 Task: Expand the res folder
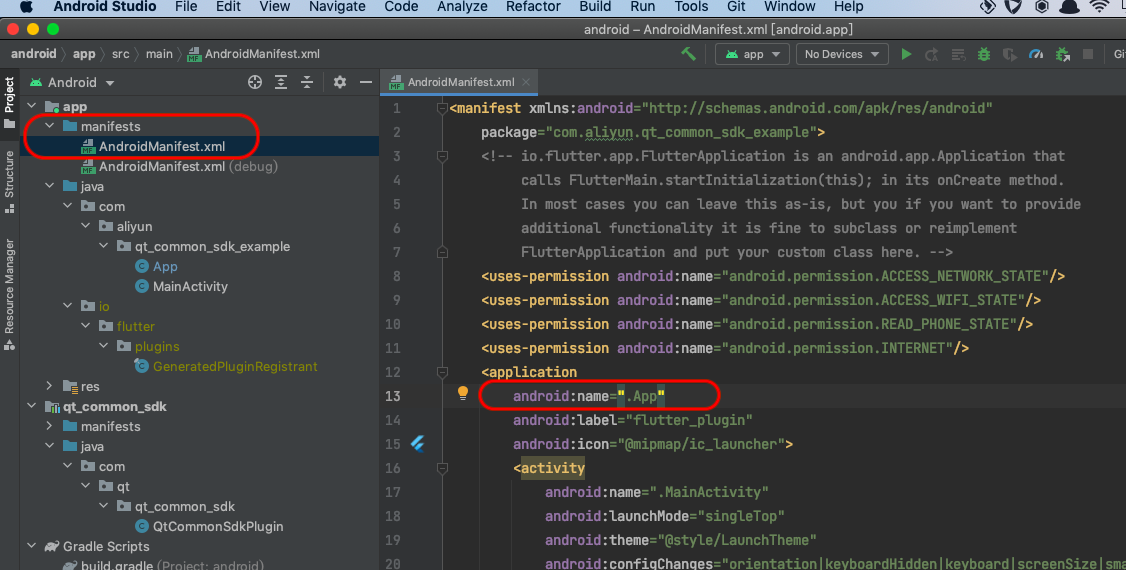(50, 386)
